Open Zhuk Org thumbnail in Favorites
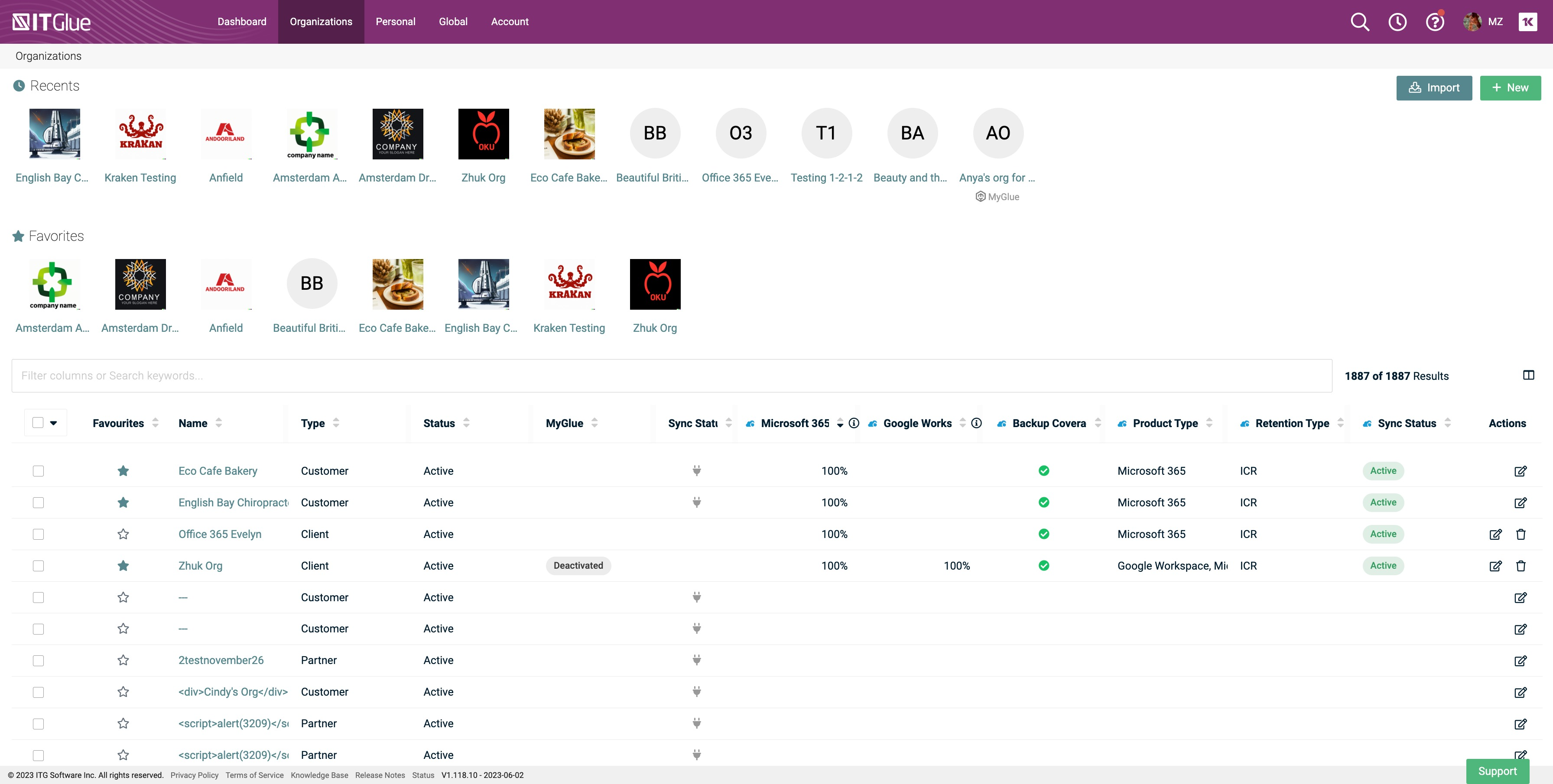 pos(655,284)
